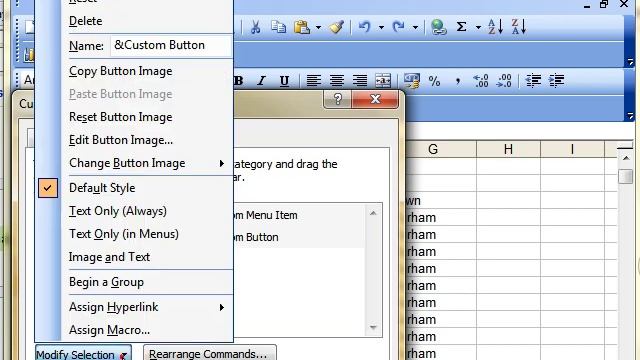Click the Percent Style icon
The height and width of the screenshot is (360, 640).
pos(434,81)
